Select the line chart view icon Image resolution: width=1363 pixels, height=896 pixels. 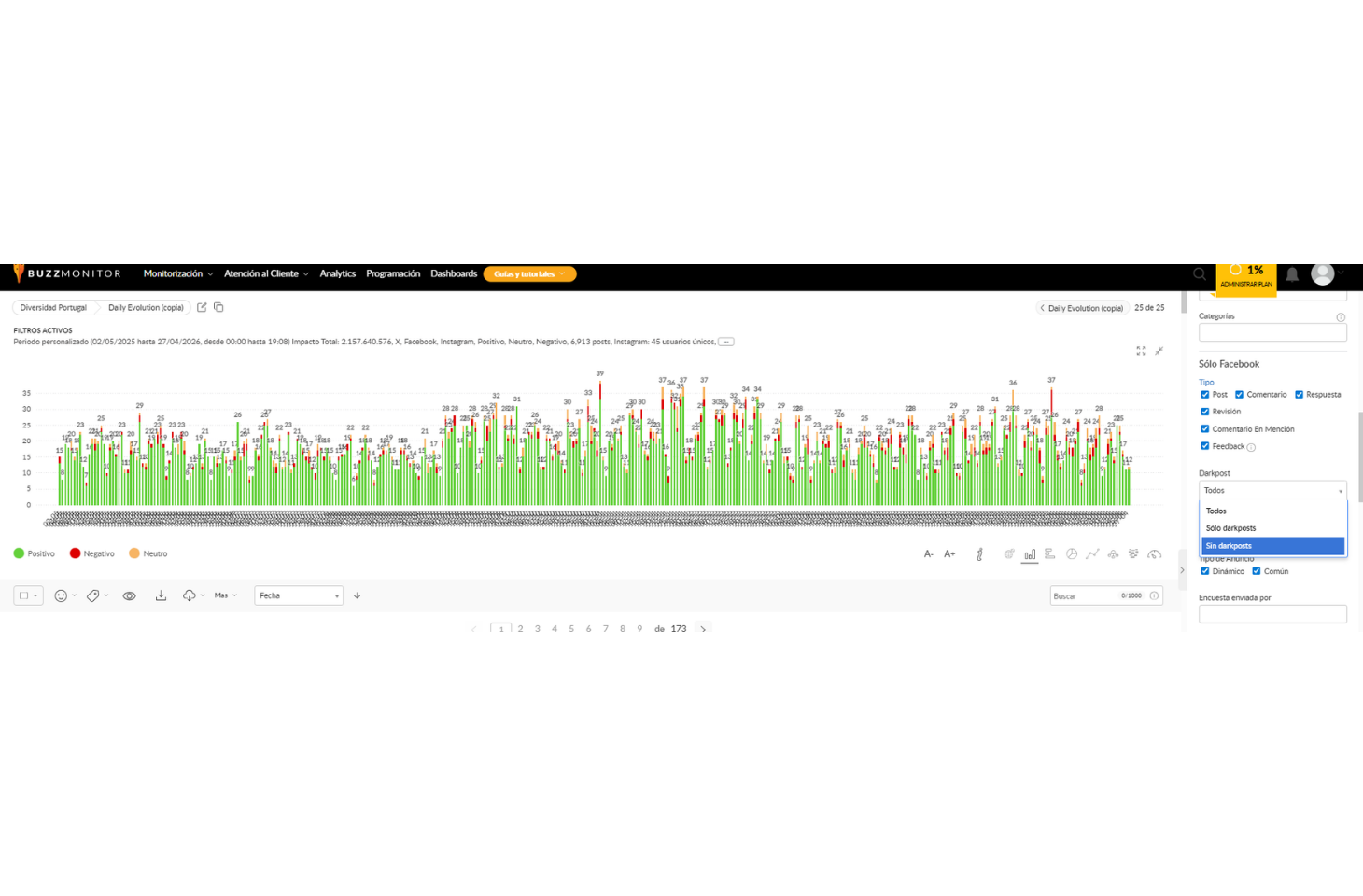1092,554
